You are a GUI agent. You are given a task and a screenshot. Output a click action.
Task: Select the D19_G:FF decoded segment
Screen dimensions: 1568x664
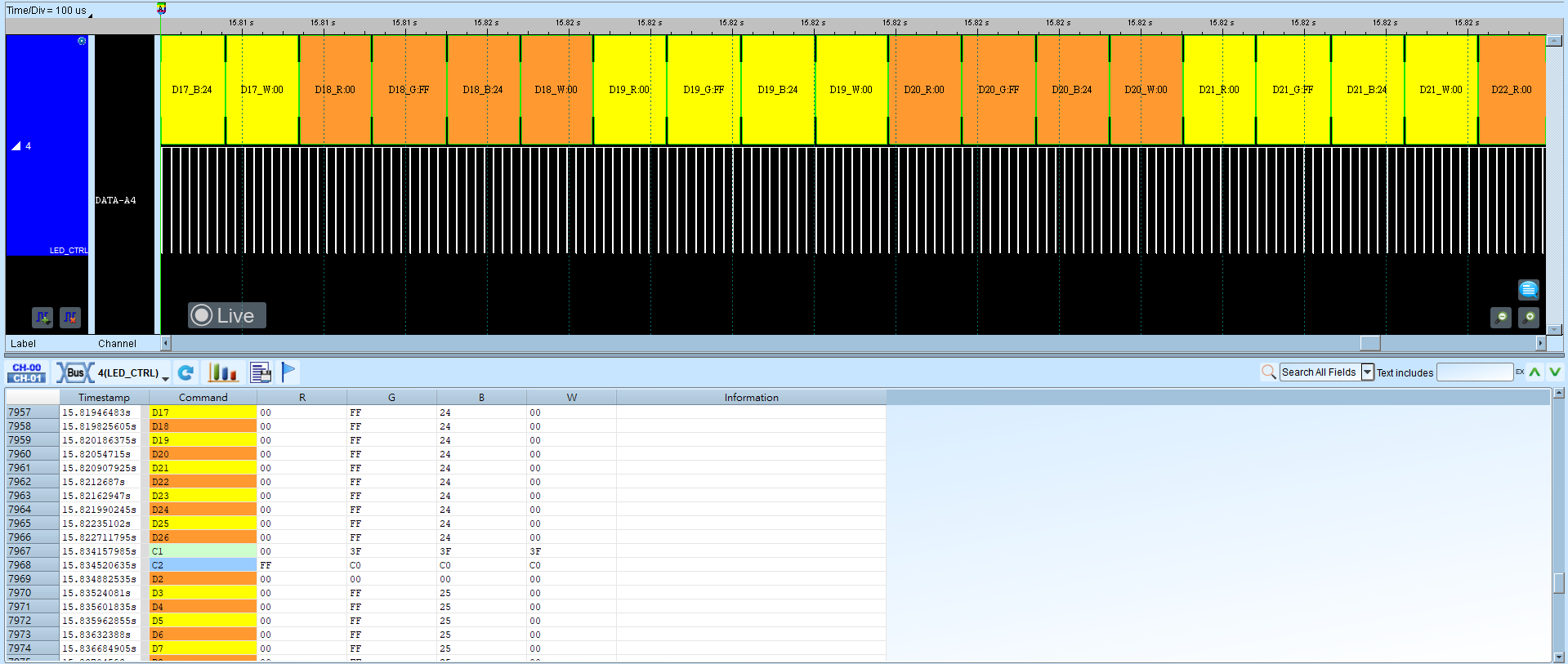point(704,90)
